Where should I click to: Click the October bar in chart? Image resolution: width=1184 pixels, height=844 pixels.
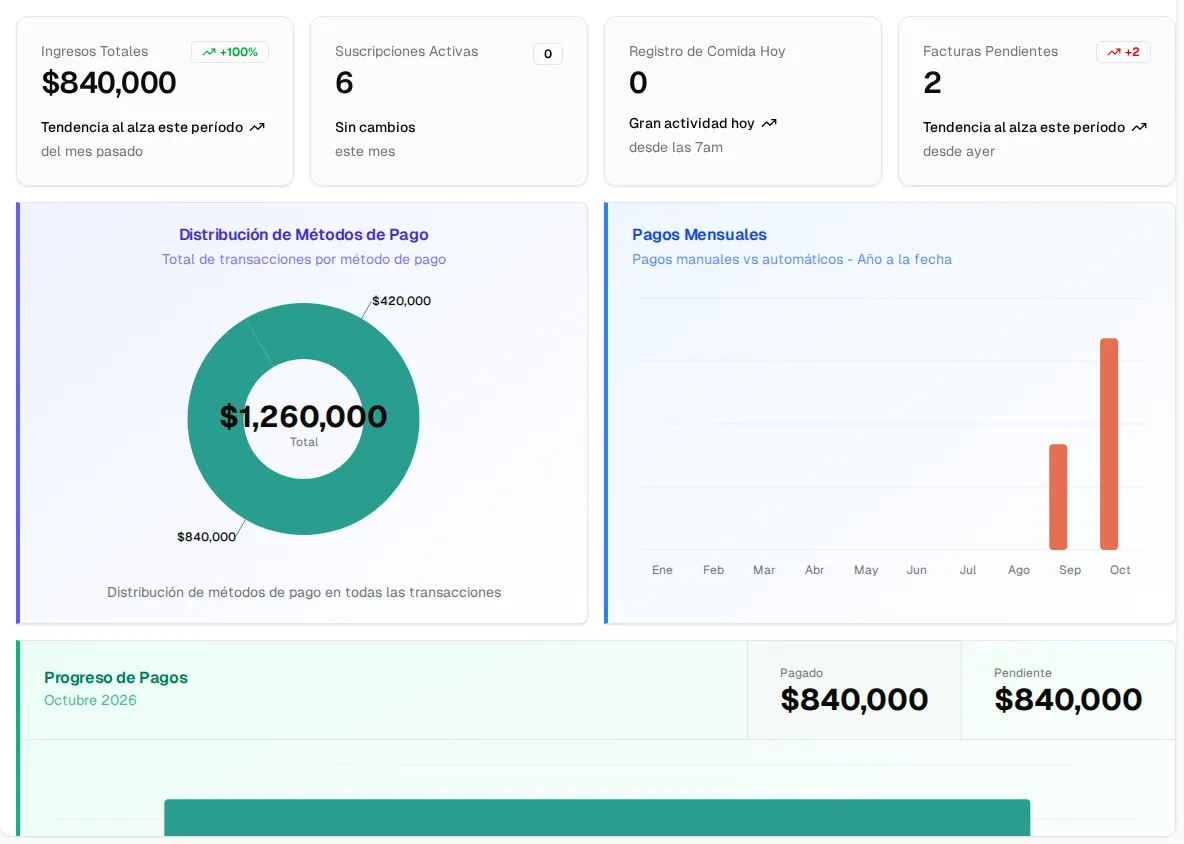1108,444
